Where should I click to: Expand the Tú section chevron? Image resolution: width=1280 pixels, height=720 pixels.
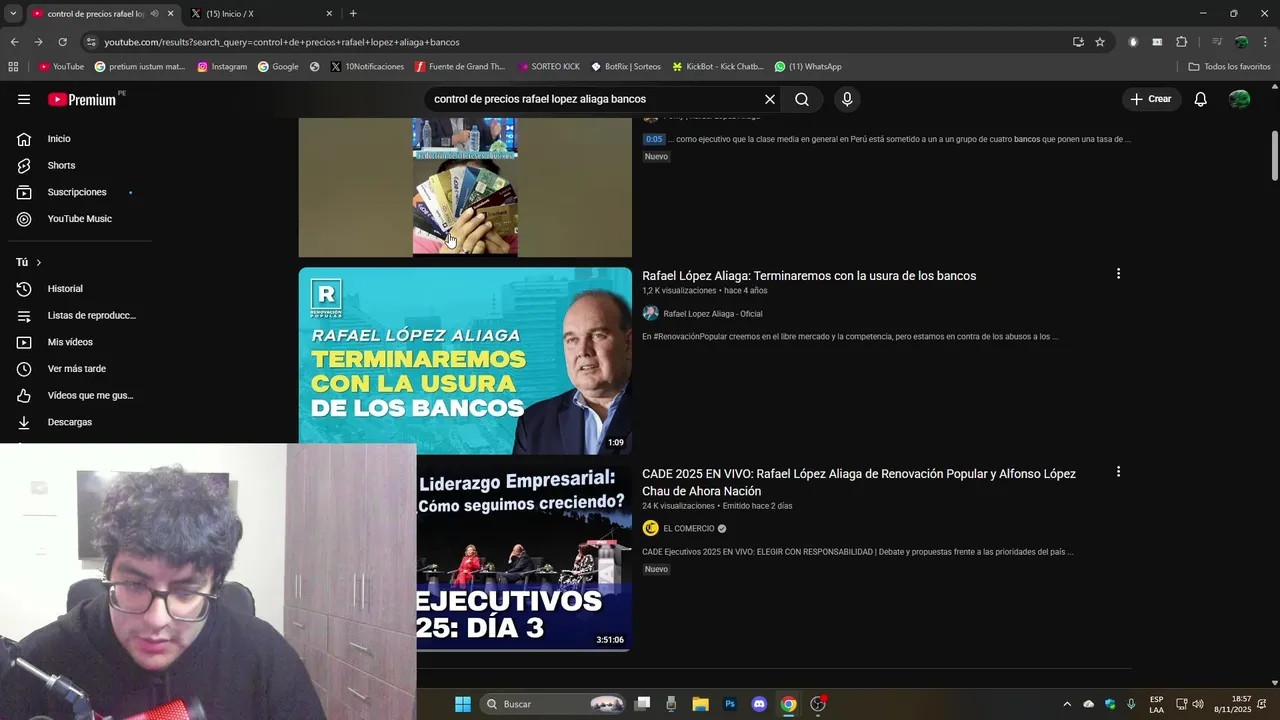pos(38,262)
